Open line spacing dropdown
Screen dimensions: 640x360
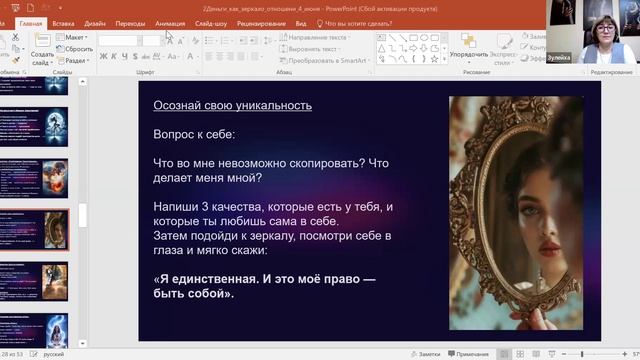(x=269, y=40)
